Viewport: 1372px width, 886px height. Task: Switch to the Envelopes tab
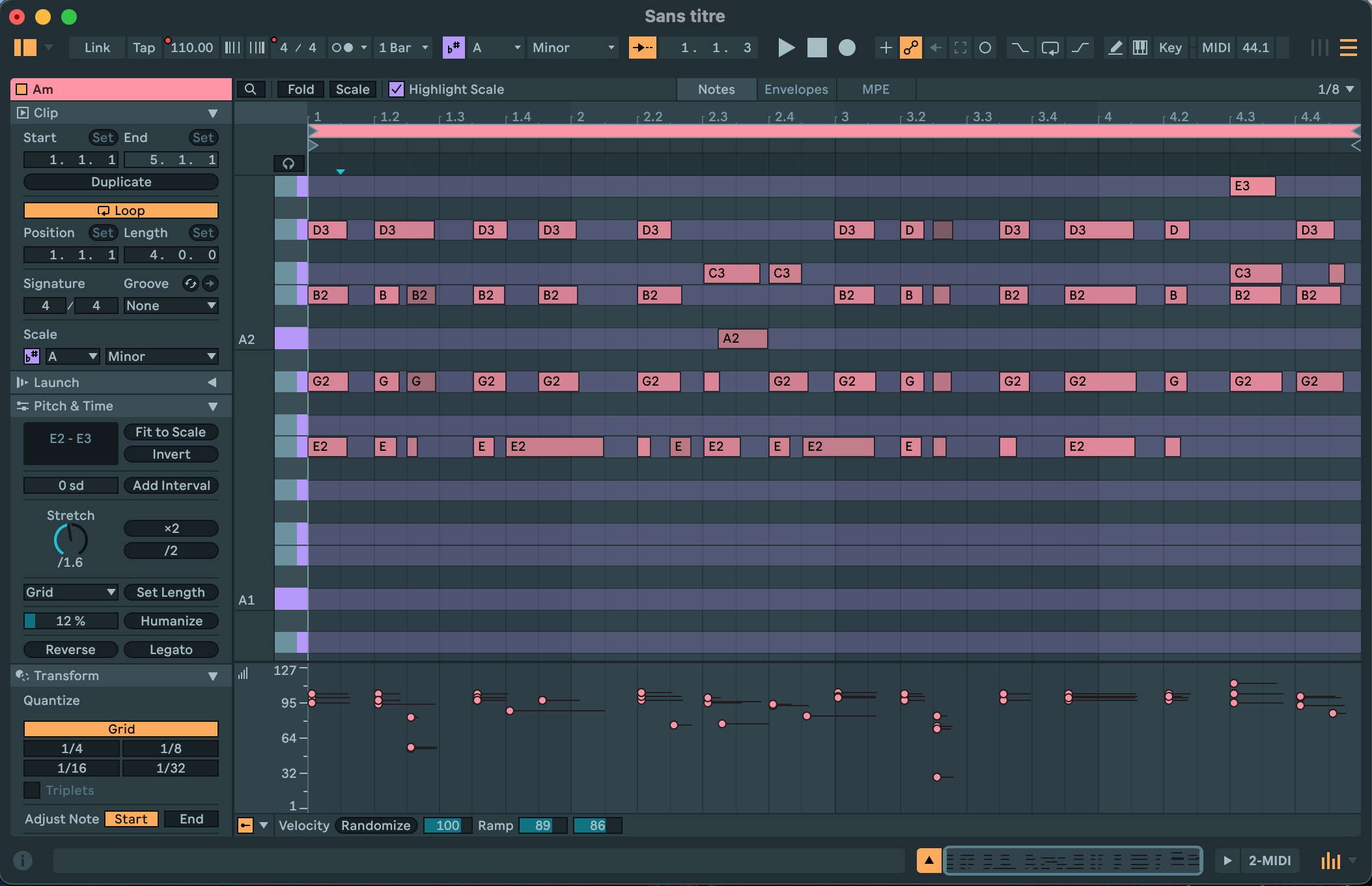click(796, 89)
